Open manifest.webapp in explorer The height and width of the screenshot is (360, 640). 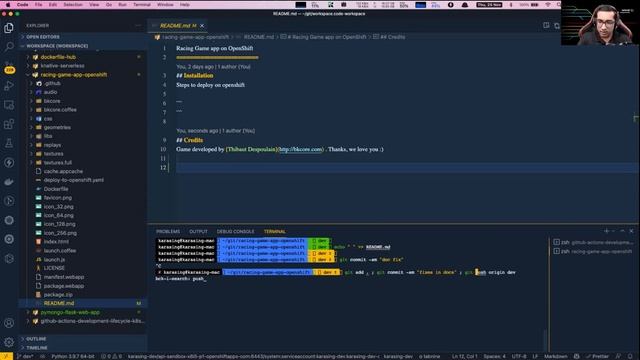[x=64, y=277]
